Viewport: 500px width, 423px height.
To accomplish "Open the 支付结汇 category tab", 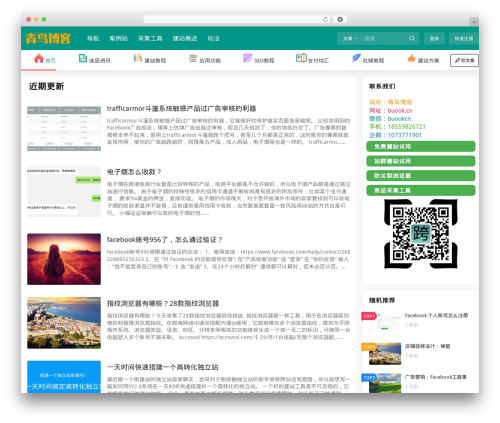I will [x=318, y=60].
